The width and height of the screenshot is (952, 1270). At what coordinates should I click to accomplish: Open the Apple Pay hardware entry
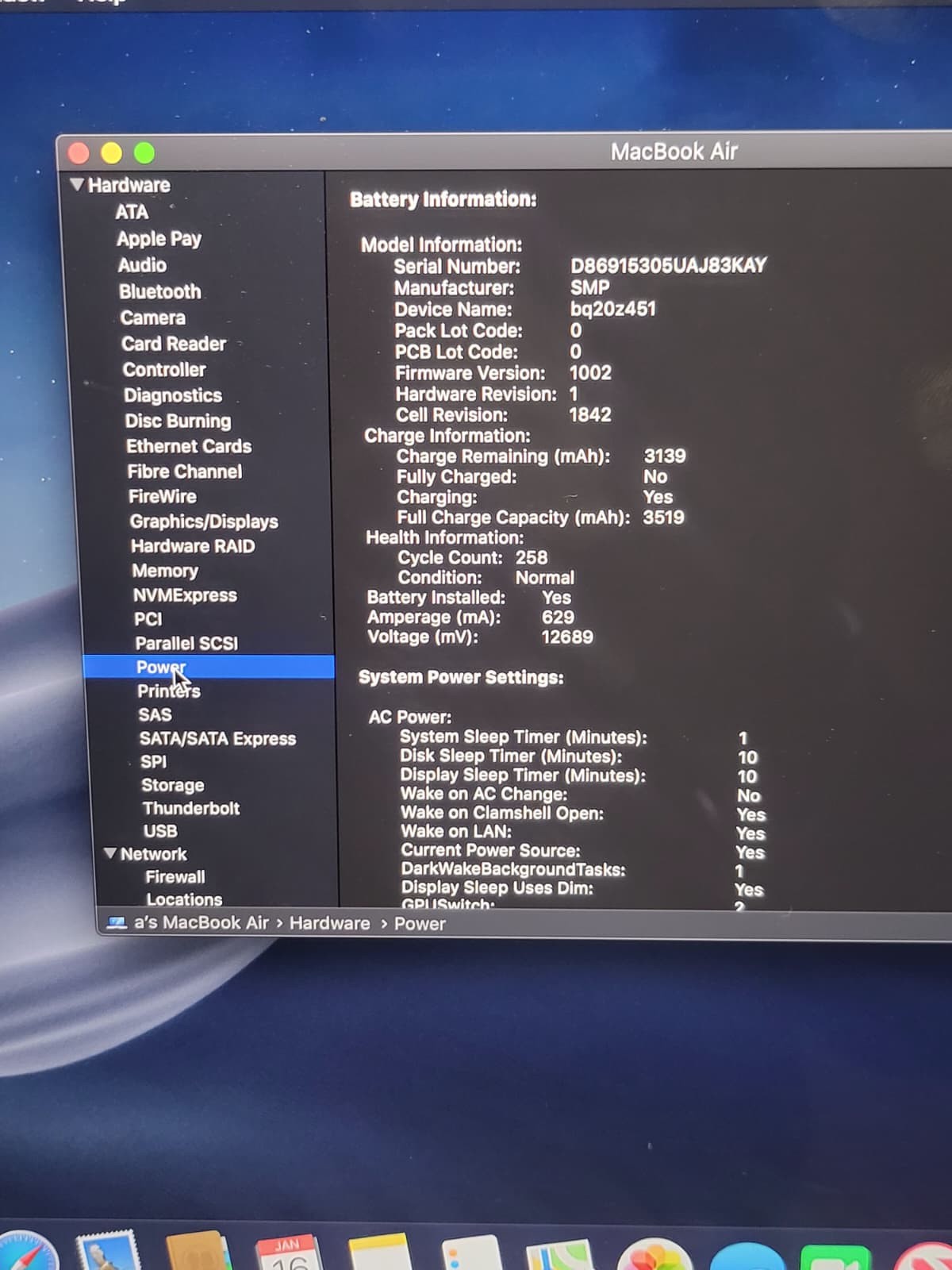coord(159,239)
